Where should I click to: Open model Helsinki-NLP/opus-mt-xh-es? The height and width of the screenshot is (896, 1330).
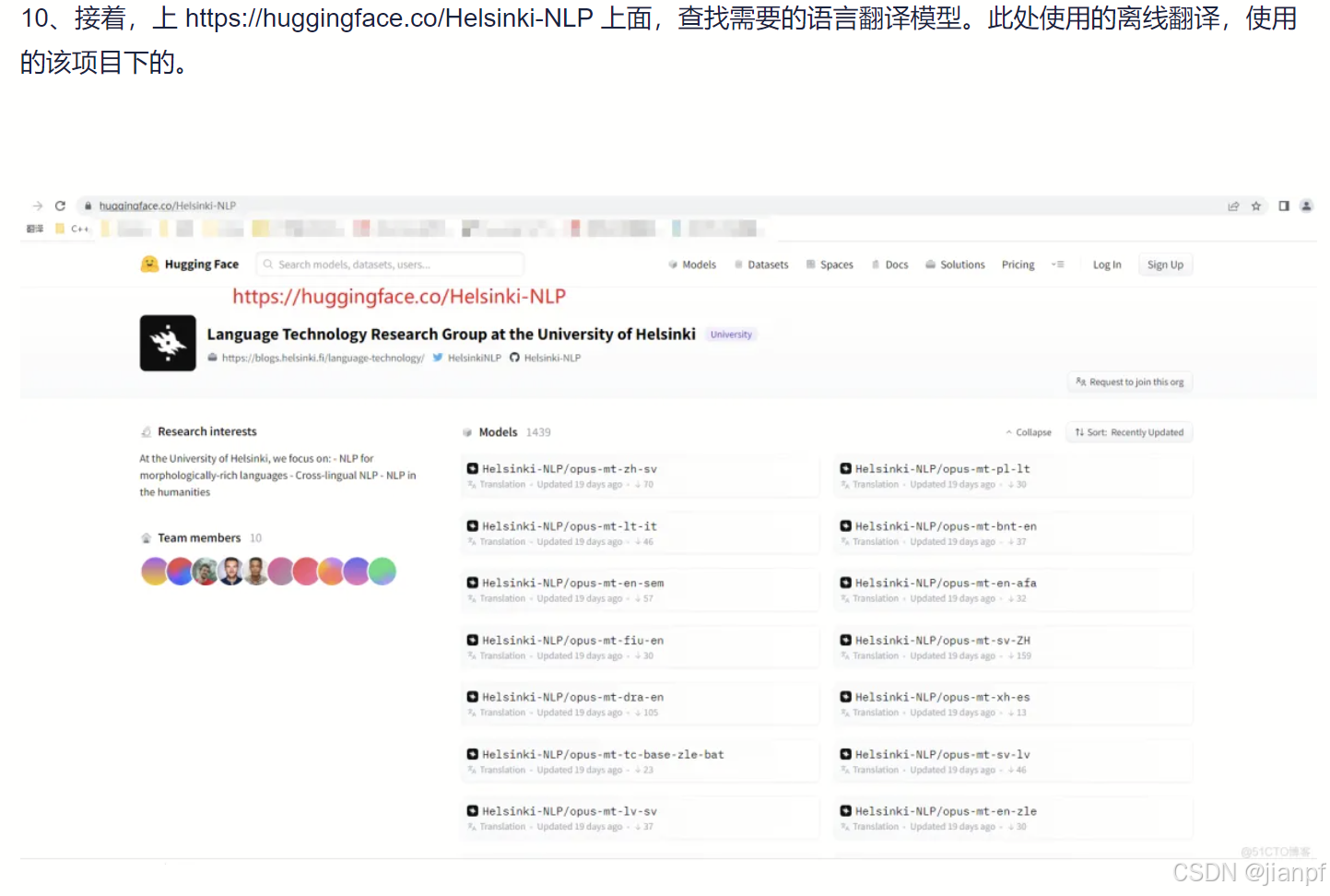[1013, 705]
